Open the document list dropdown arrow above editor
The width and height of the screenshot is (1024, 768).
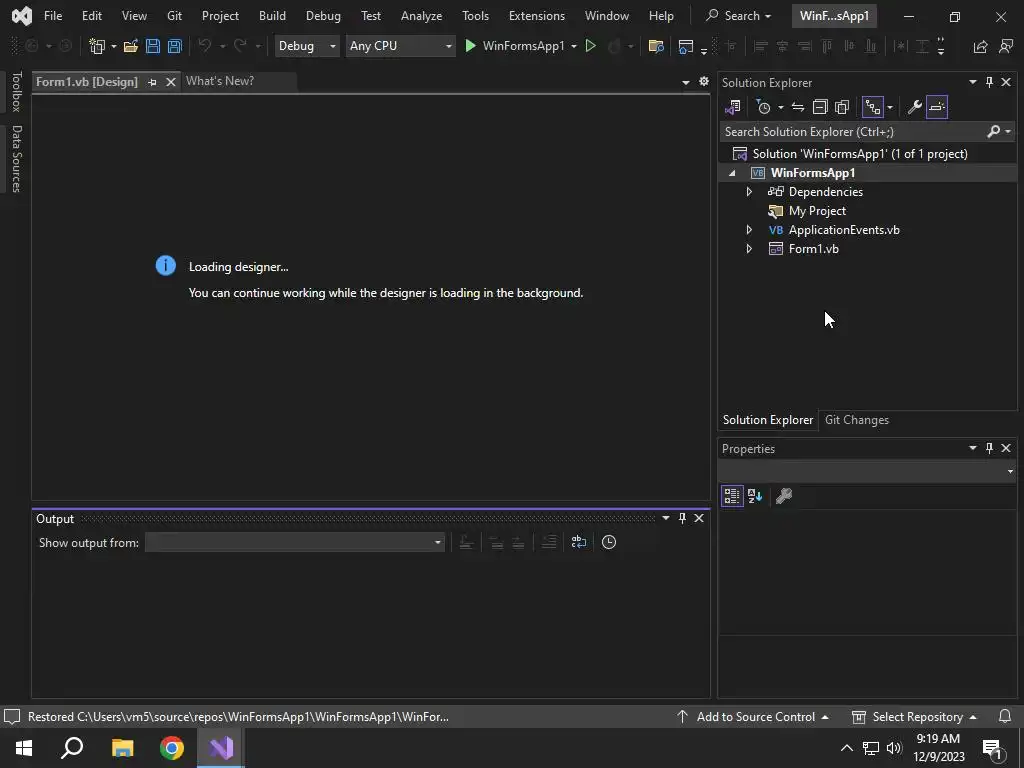click(685, 82)
